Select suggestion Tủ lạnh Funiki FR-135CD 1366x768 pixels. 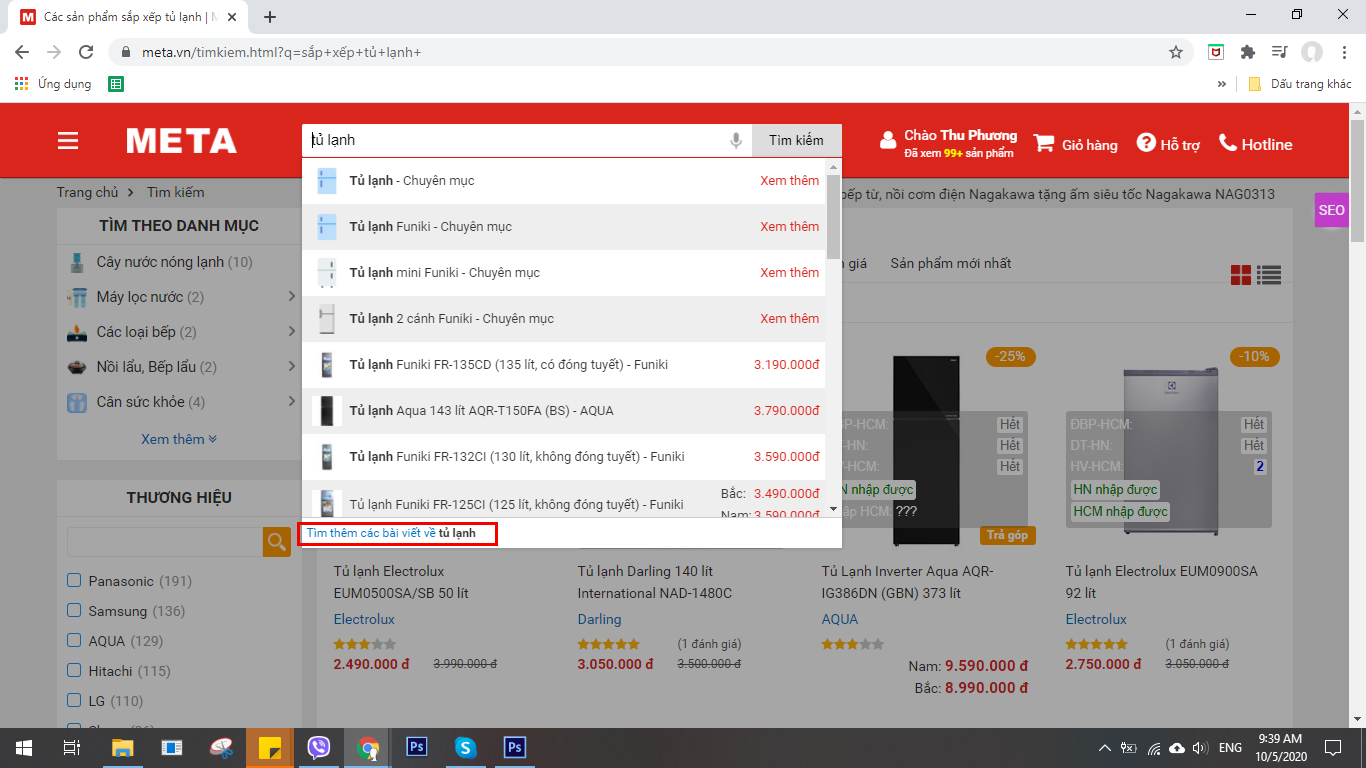click(564, 365)
